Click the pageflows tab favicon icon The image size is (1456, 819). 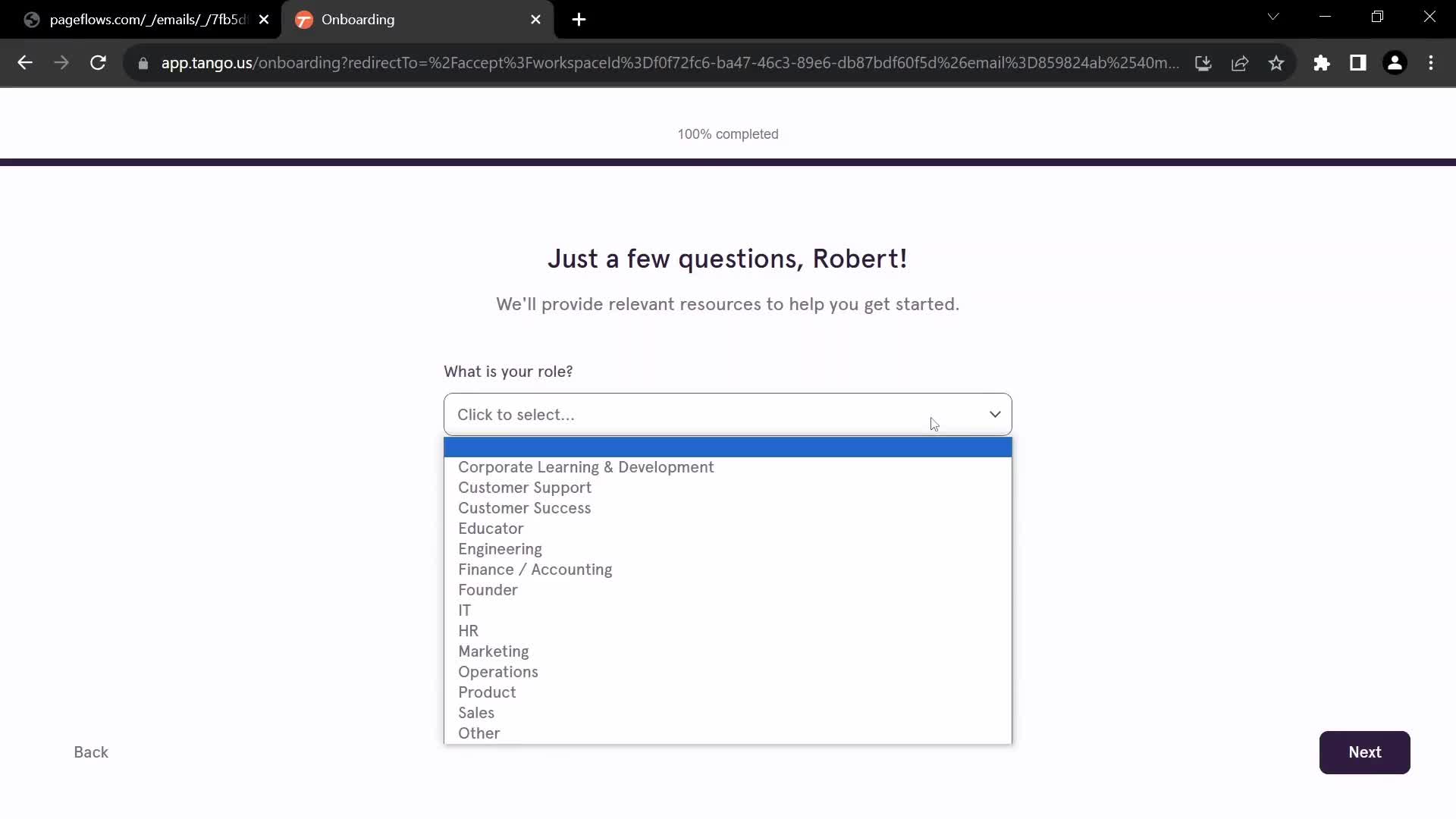coord(32,20)
